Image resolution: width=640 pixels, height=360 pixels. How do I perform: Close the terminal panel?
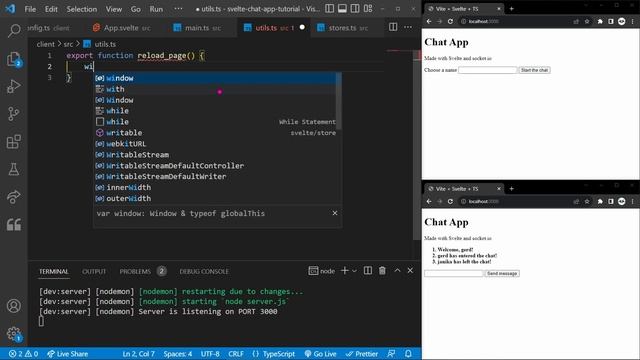(x=410, y=271)
